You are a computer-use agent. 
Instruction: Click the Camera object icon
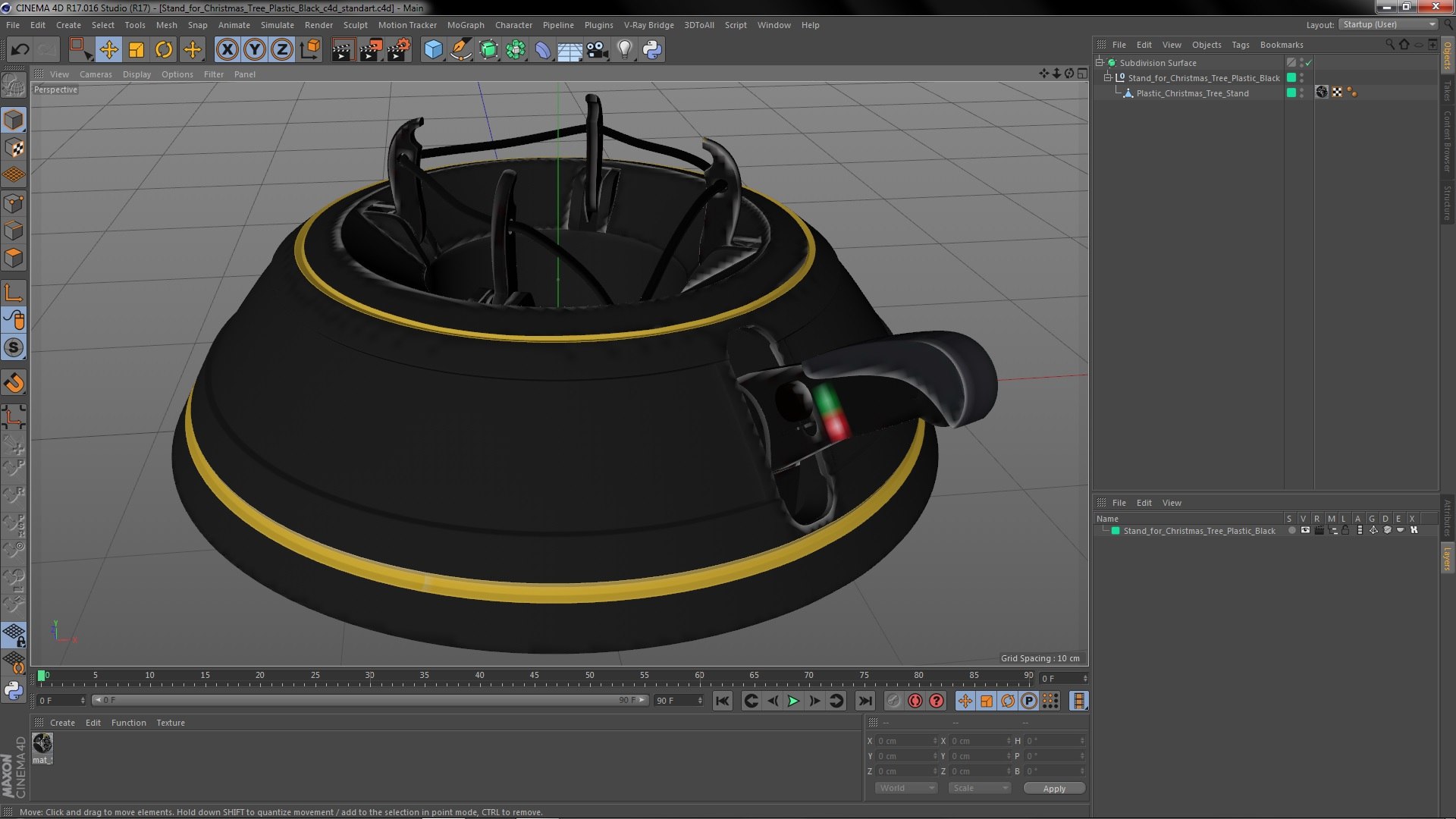[598, 50]
